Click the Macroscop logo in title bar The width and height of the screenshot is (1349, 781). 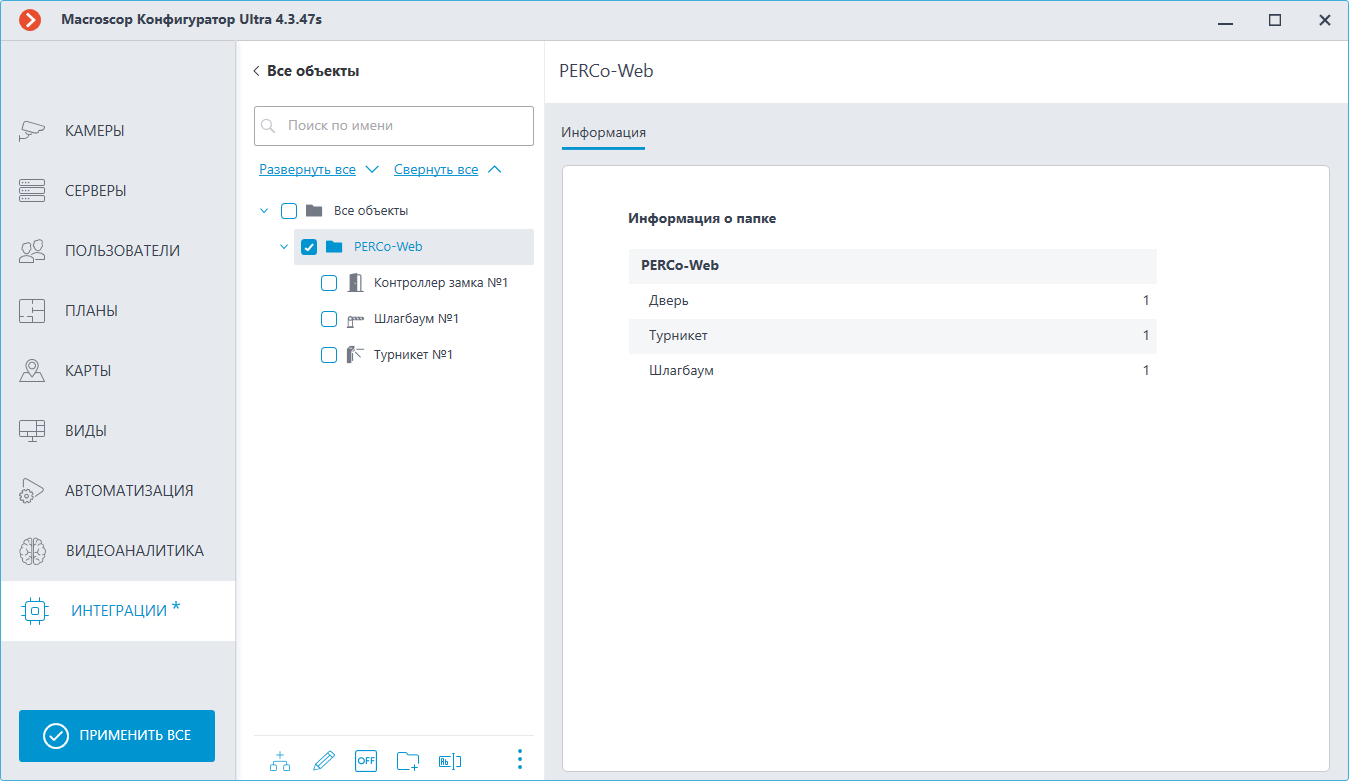(30, 19)
